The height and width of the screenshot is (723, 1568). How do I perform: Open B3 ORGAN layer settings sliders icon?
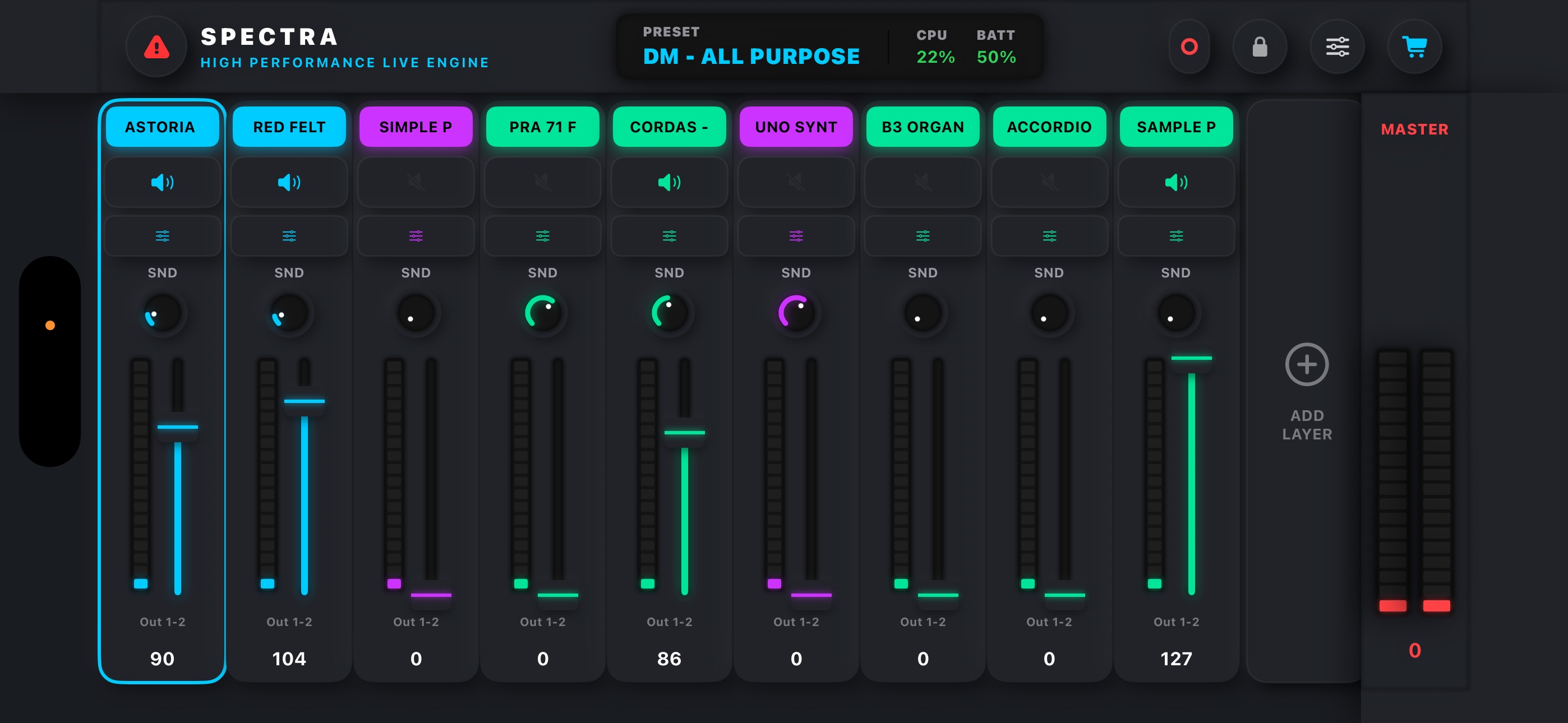click(923, 236)
